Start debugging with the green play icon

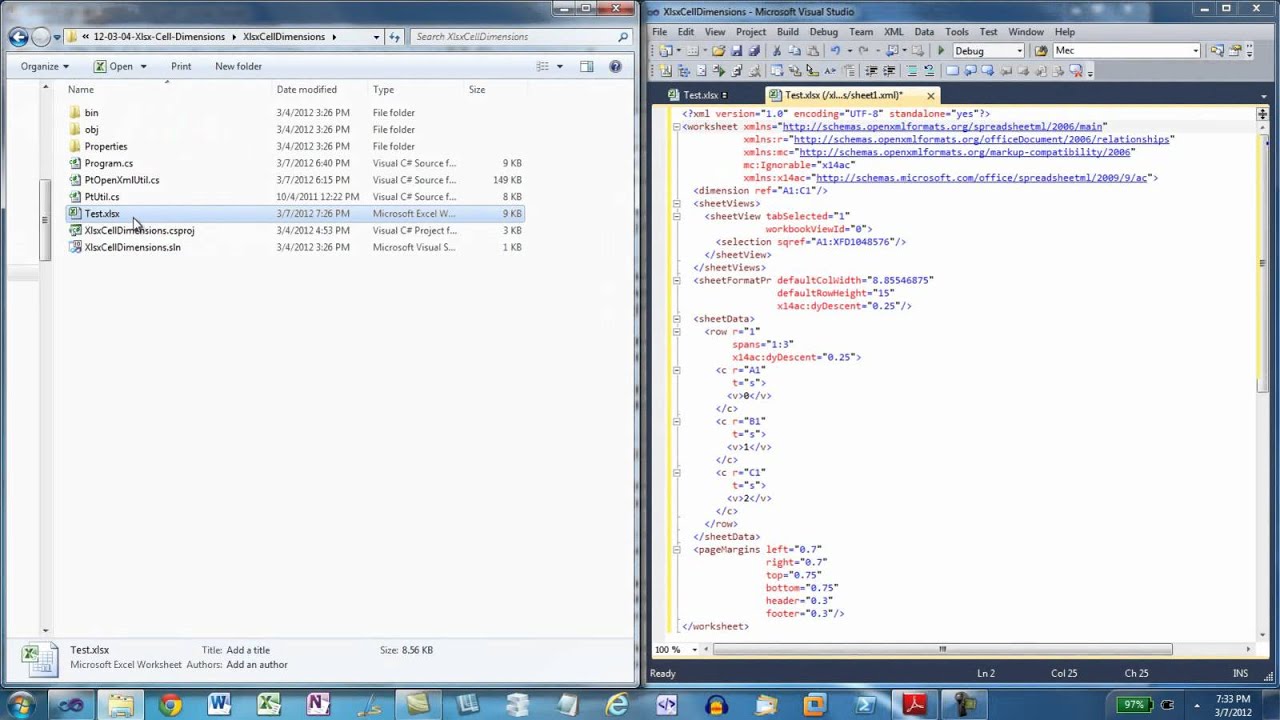coord(941,50)
